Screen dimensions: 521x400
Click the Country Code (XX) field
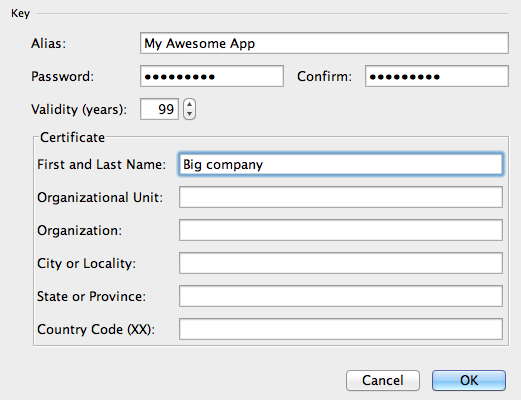(341, 329)
